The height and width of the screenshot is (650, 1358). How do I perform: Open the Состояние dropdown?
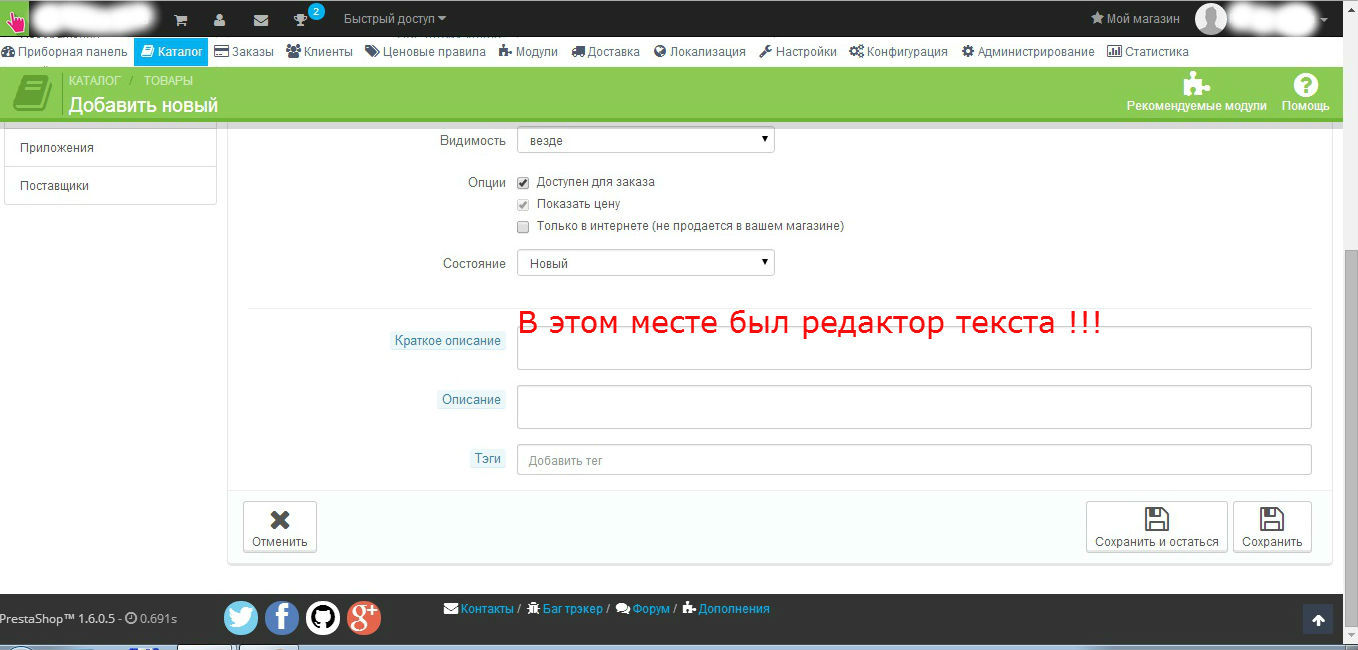(645, 263)
